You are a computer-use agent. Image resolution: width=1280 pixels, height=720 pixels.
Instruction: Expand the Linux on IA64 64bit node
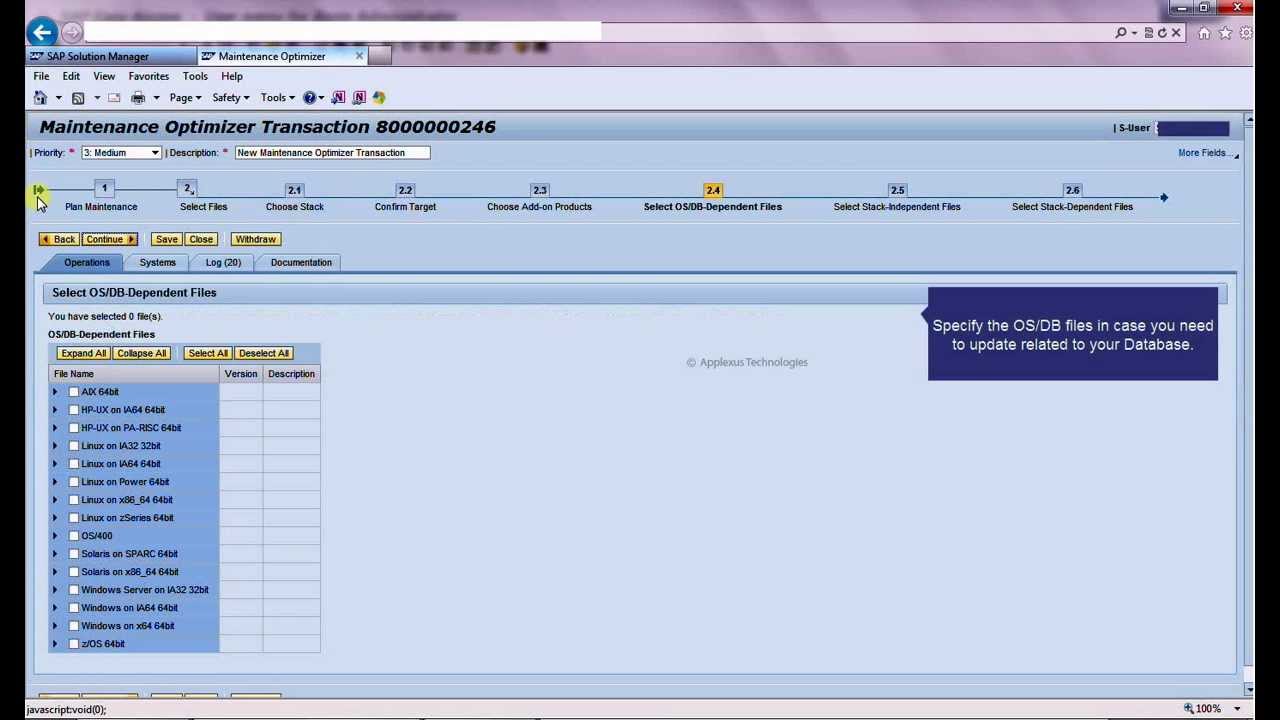55,464
